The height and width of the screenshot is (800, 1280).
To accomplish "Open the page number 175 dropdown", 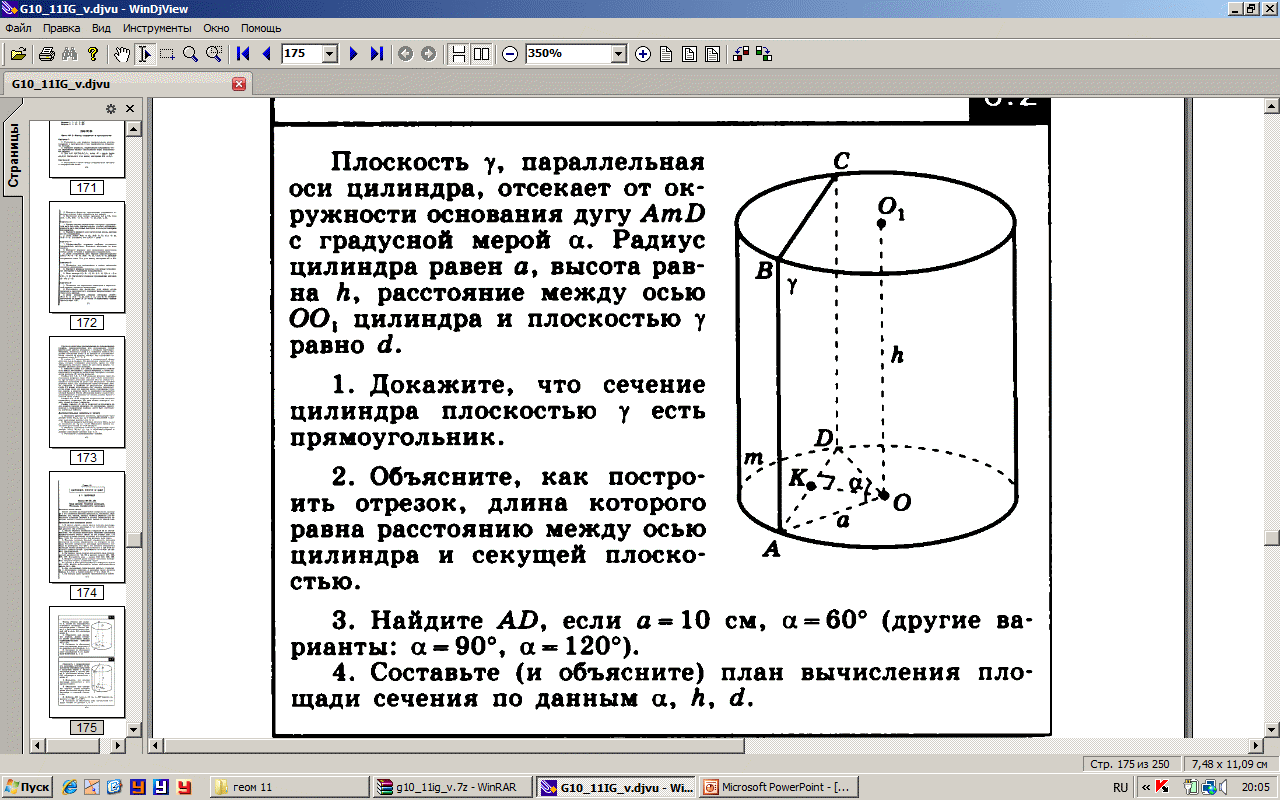I will click(x=331, y=54).
